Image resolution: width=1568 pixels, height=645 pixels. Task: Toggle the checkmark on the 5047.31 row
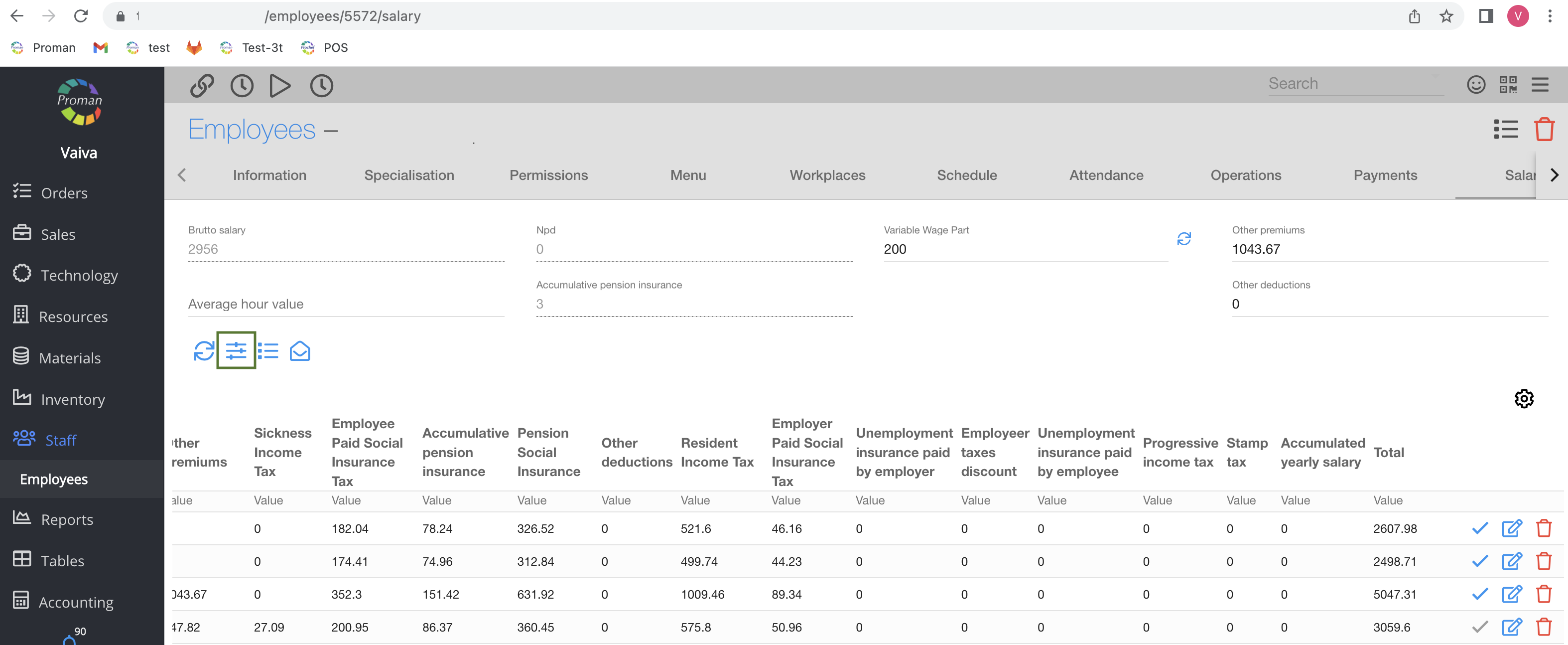[1480, 594]
